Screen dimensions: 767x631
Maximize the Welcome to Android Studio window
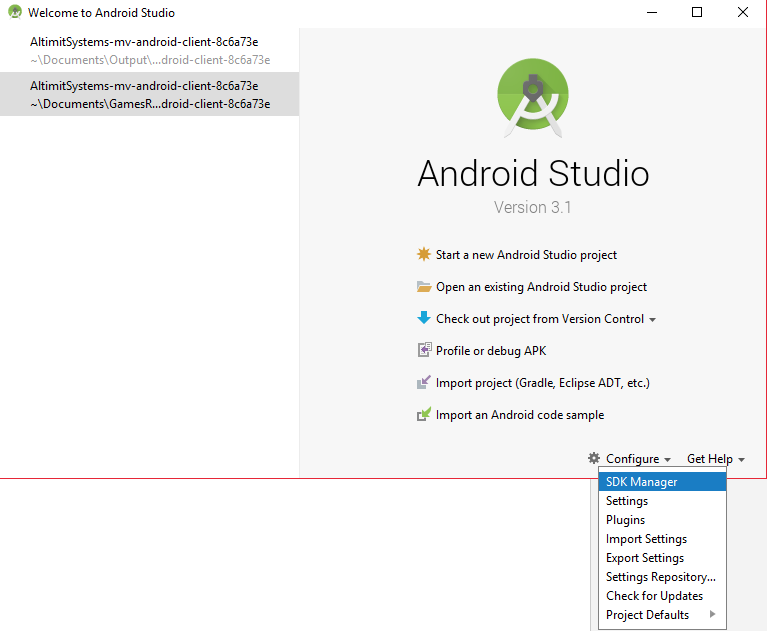click(x=697, y=12)
